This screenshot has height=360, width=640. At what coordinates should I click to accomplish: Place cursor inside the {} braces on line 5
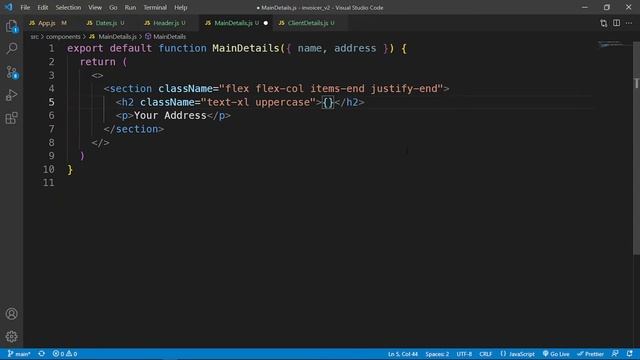[328, 102]
